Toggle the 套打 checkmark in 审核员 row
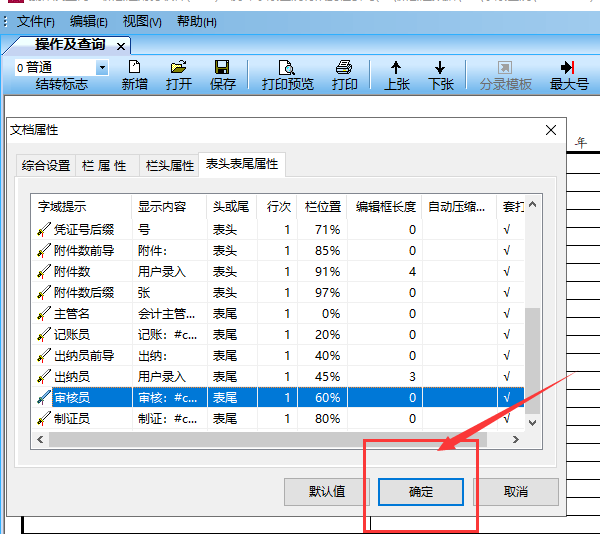 507,398
